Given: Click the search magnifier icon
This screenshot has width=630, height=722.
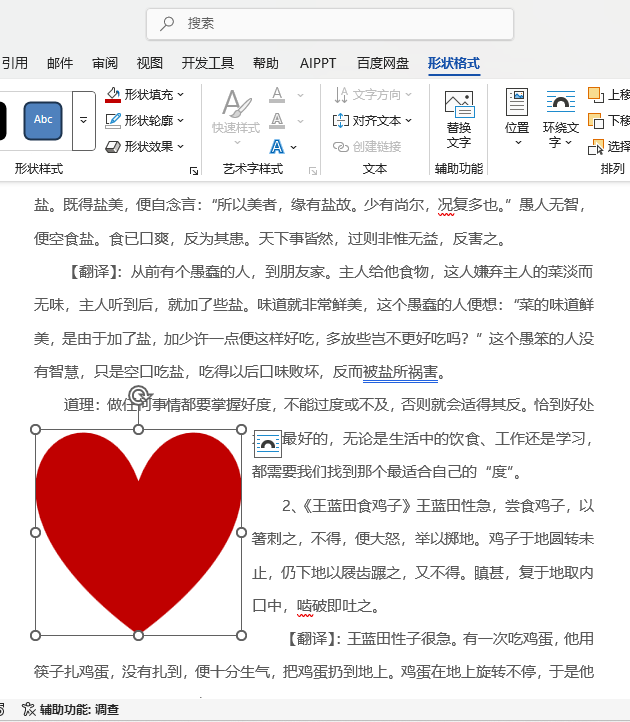Looking at the screenshot, I should click(167, 23).
